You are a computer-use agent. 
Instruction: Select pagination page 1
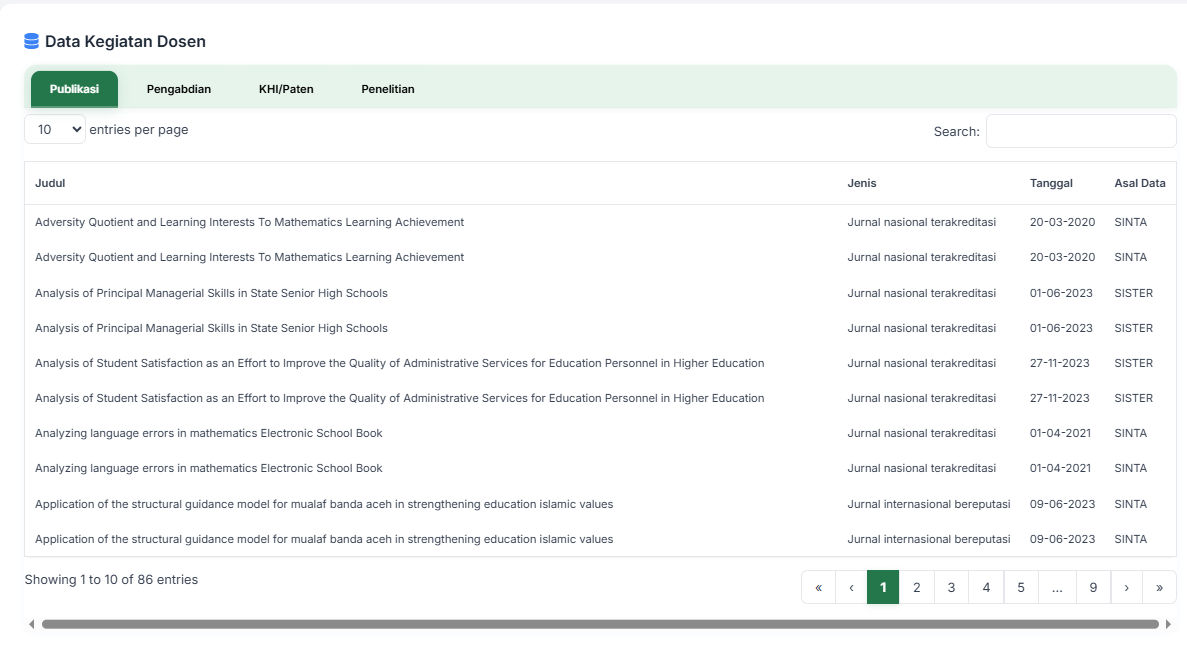click(x=883, y=587)
